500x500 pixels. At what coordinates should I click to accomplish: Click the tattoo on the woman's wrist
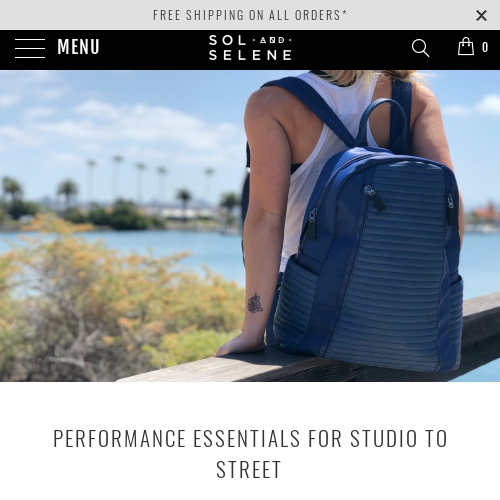coord(255,303)
